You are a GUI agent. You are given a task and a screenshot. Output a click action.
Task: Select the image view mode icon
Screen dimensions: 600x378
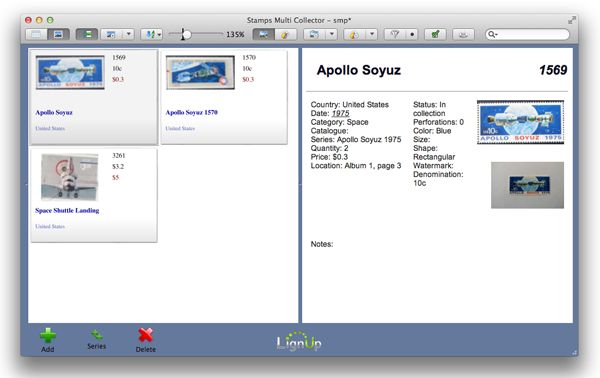(58, 34)
